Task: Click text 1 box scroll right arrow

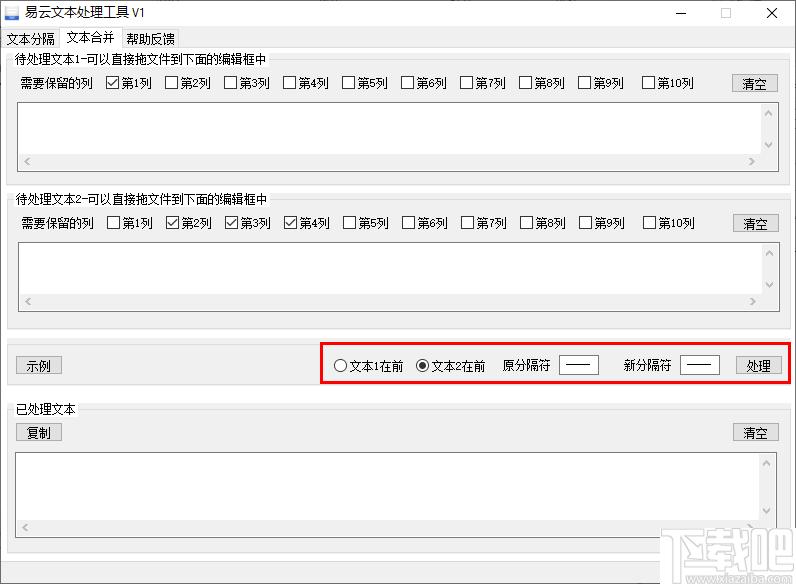Action: pyautogui.click(x=752, y=161)
